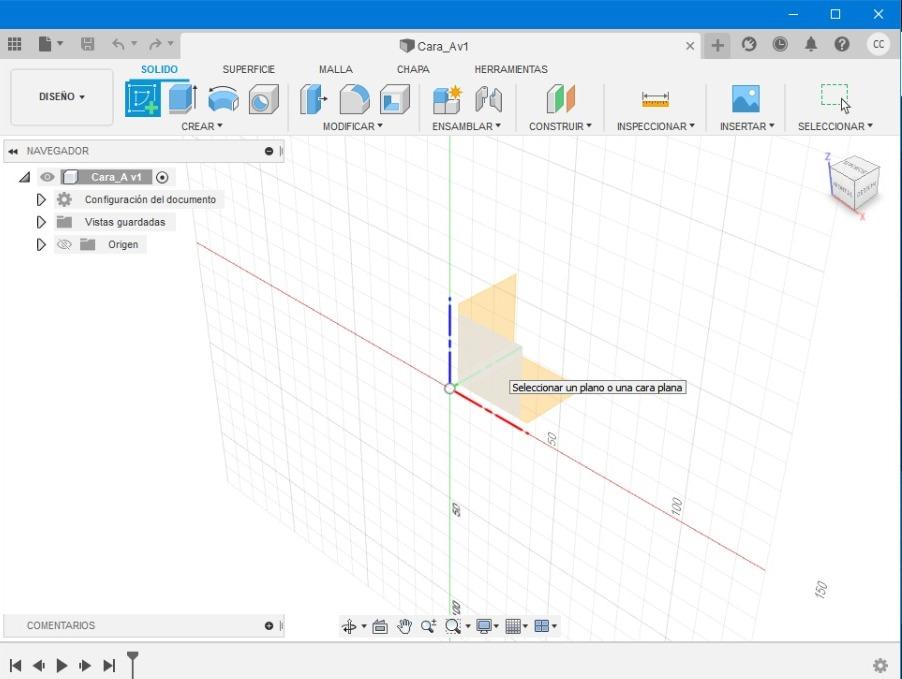Switch to the Malla tab
The image size is (902, 679).
pyautogui.click(x=336, y=69)
